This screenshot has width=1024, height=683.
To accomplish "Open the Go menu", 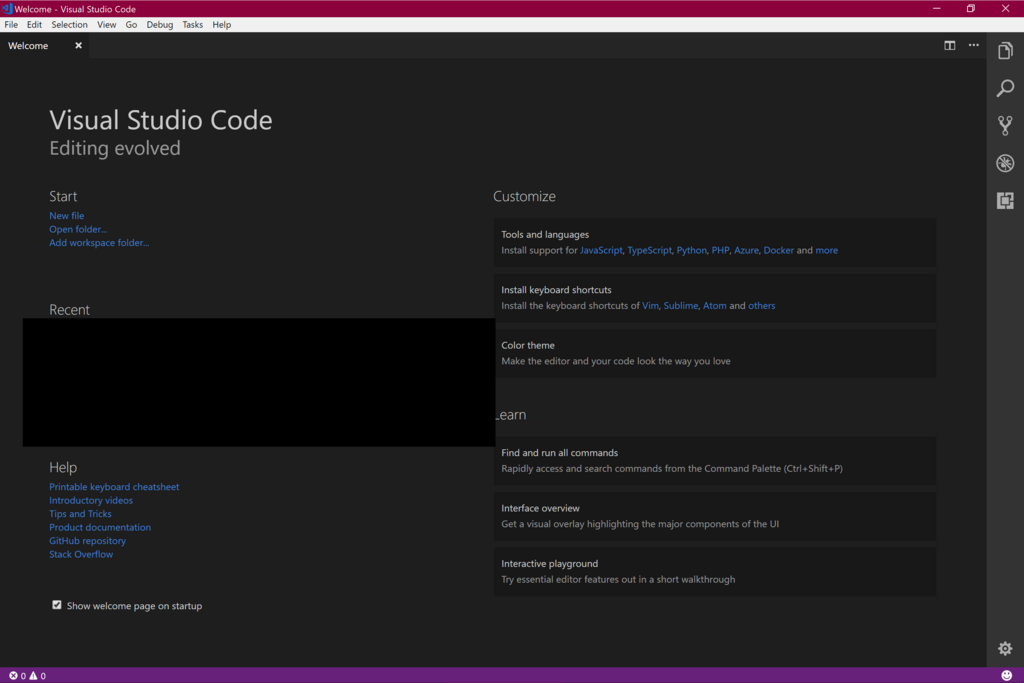I will point(131,24).
